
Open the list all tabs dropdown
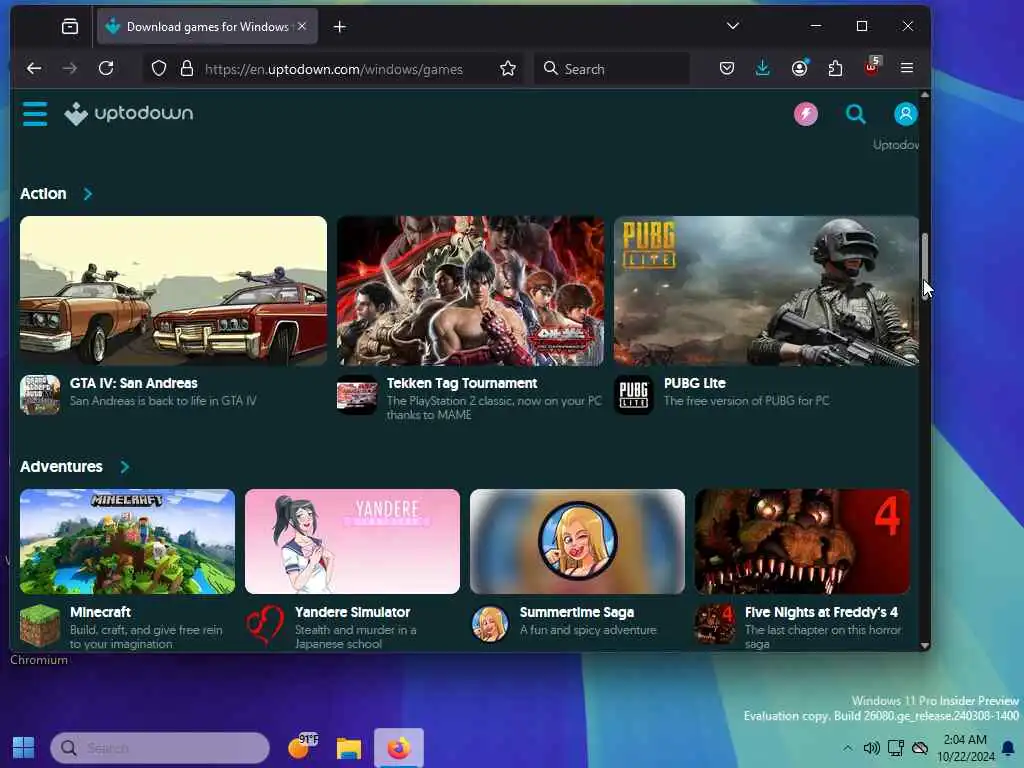point(733,26)
